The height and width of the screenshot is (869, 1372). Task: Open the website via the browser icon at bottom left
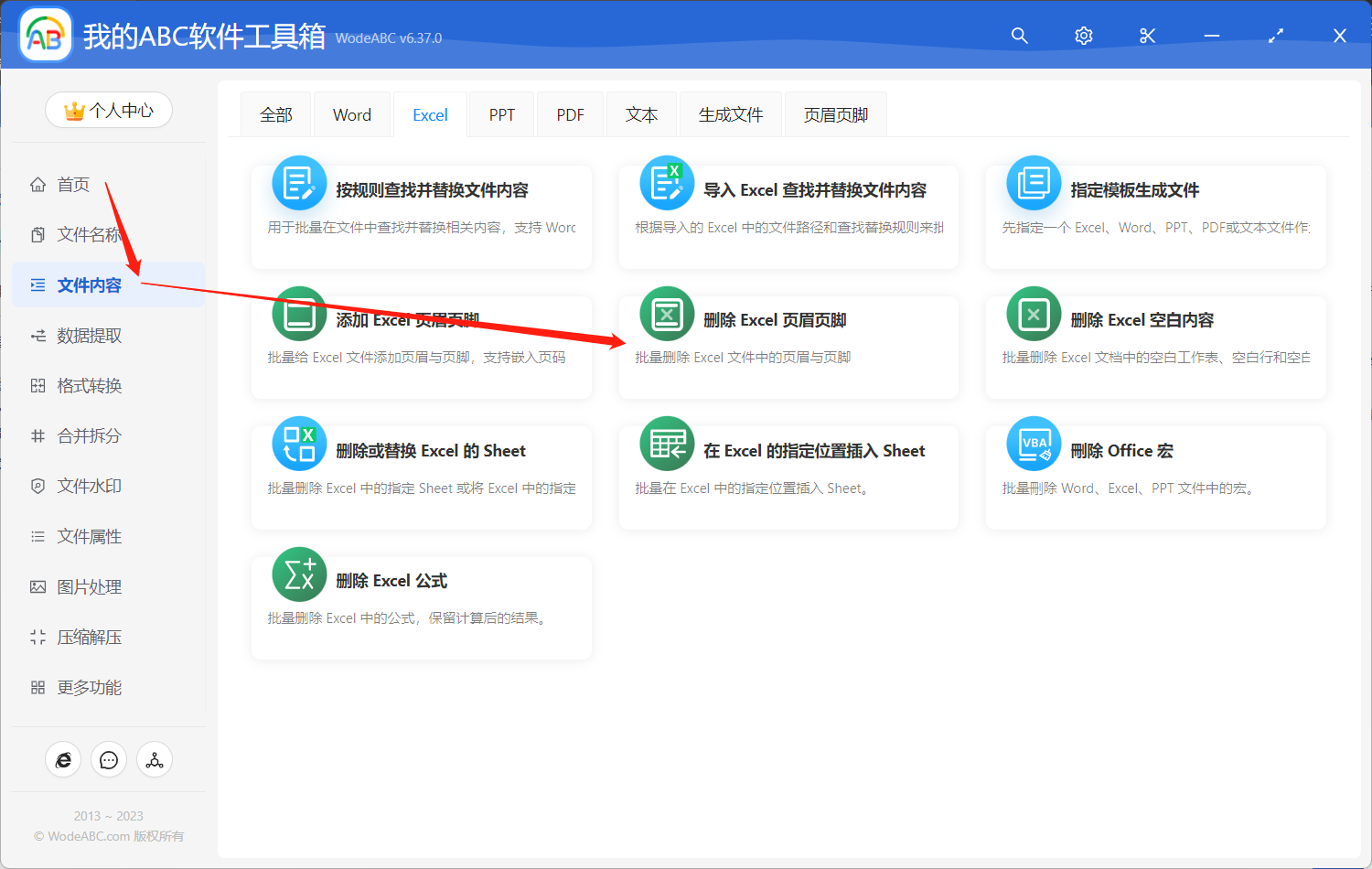click(63, 759)
